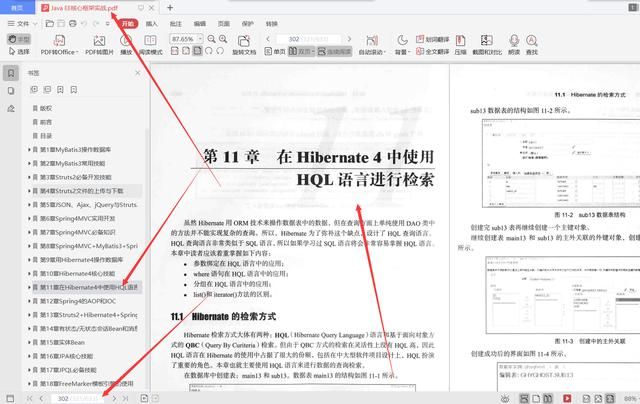Click the 压缩 compress icon
Viewport: 640px width, 404px height.
click(x=460, y=44)
